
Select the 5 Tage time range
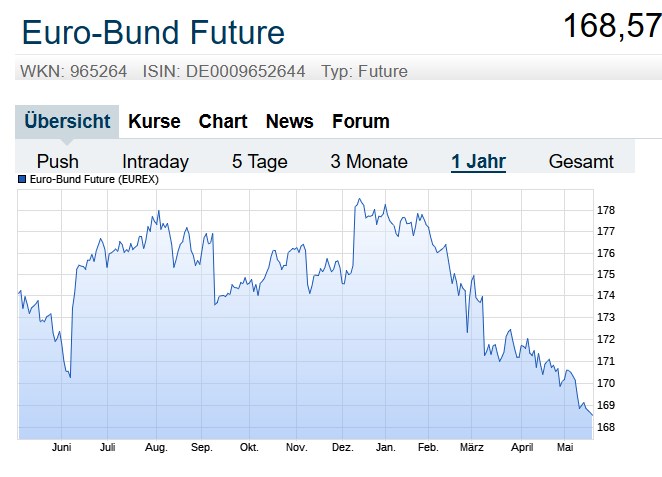pyautogui.click(x=259, y=161)
